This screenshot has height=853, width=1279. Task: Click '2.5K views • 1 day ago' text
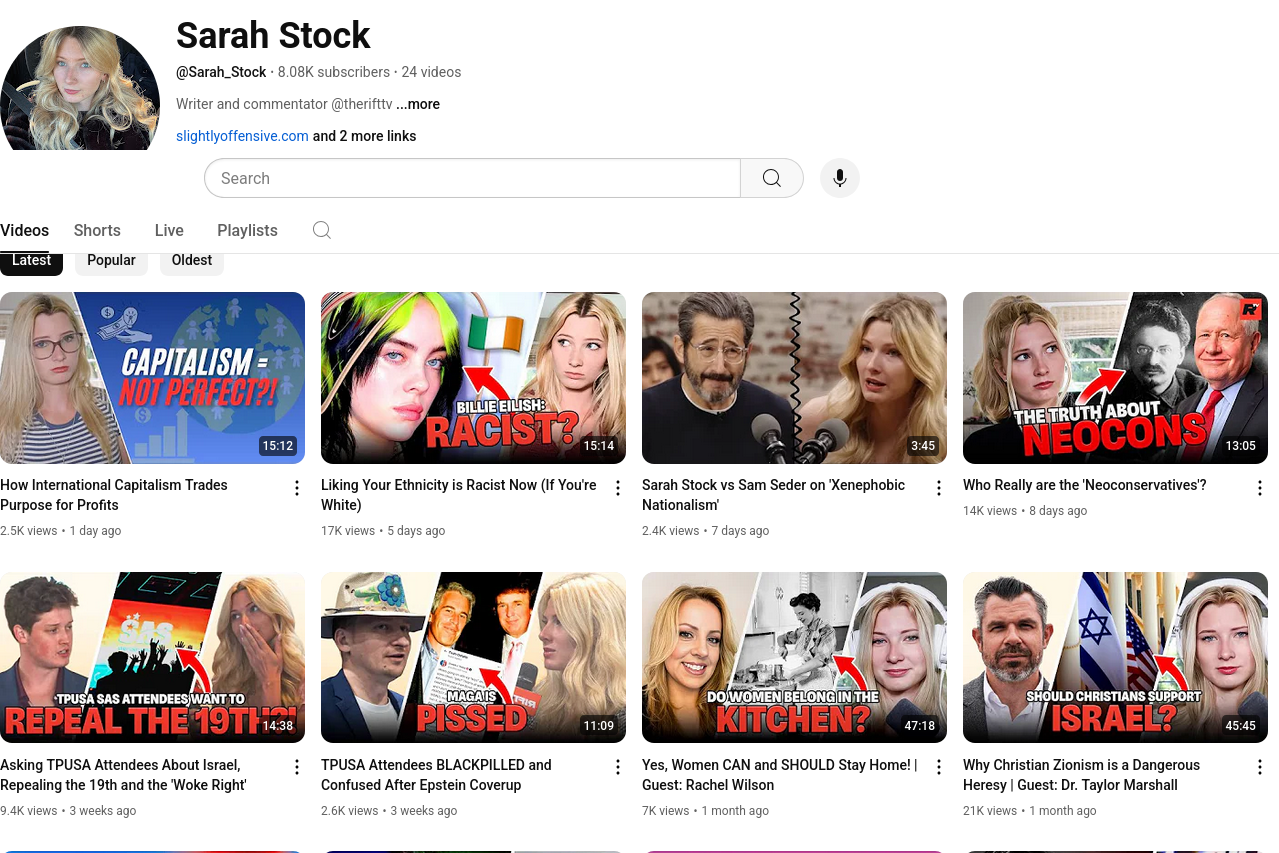pos(61,531)
